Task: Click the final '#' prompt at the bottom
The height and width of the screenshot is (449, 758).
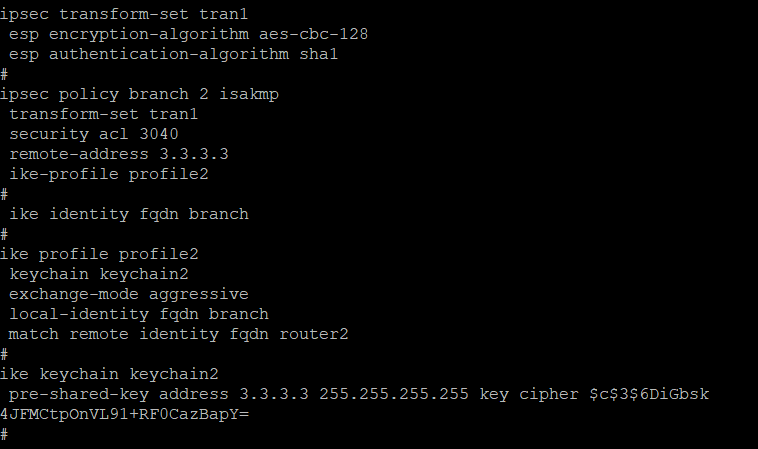Action: coord(5,433)
